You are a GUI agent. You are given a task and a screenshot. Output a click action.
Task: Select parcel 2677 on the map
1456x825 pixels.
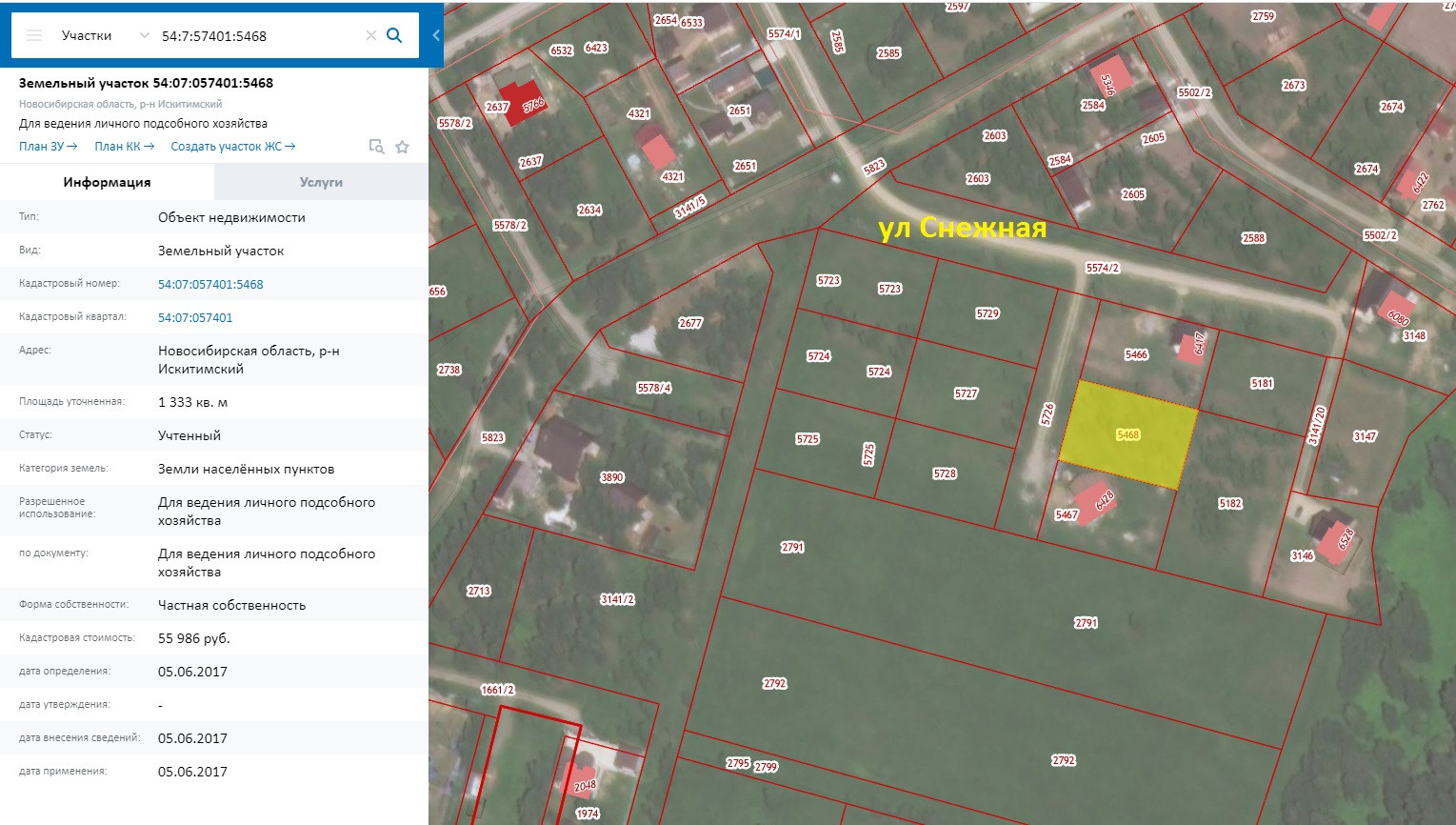tap(690, 323)
